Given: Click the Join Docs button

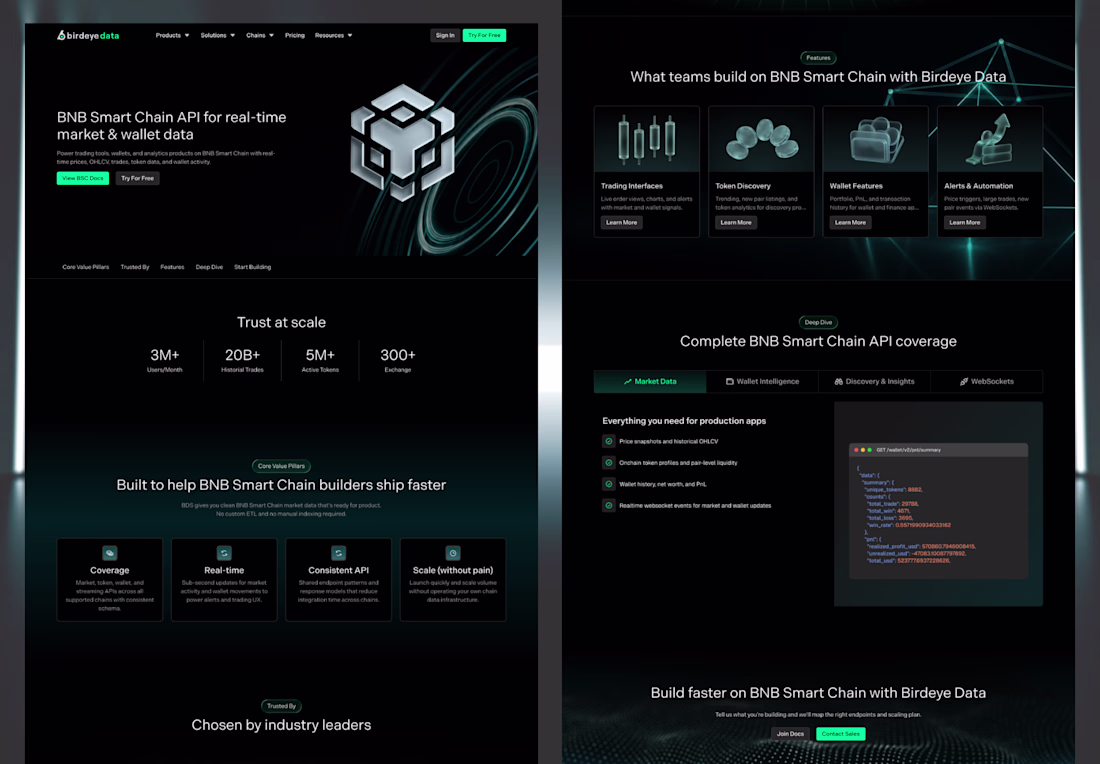Looking at the screenshot, I should (x=791, y=734).
